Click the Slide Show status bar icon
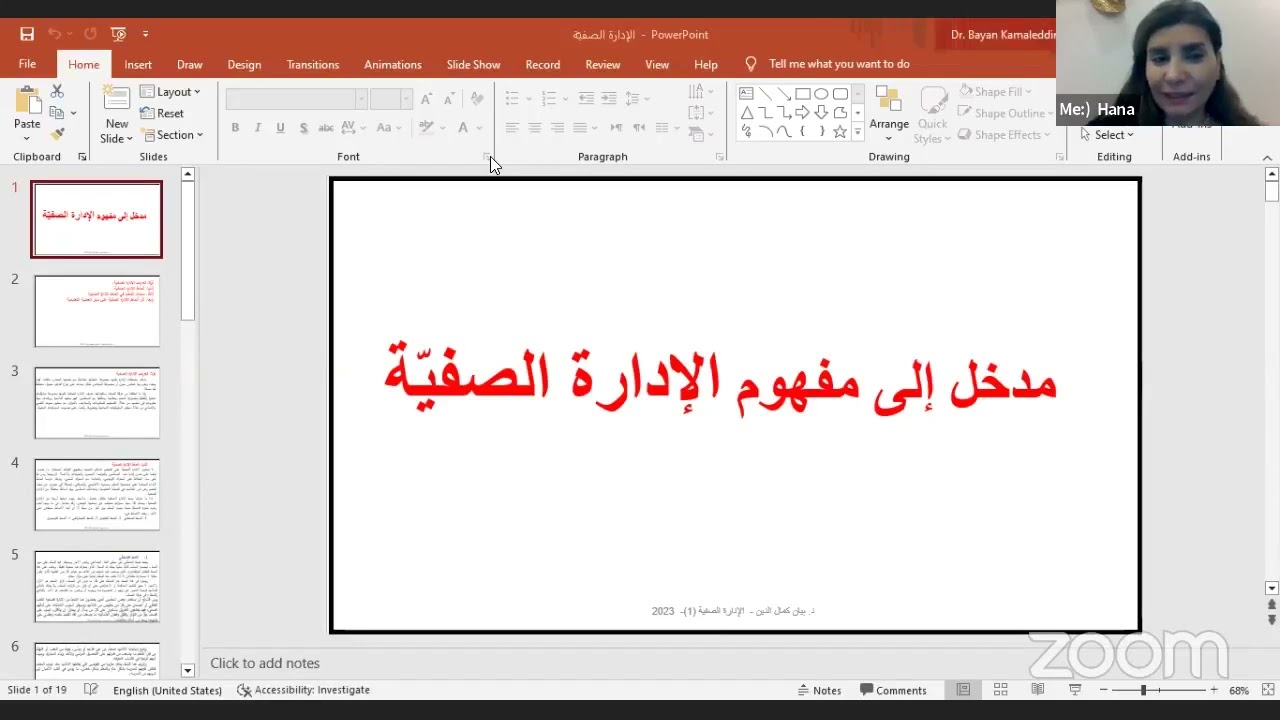The height and width of the screenshot is (720, 1280). click(x=1075, y=690)
